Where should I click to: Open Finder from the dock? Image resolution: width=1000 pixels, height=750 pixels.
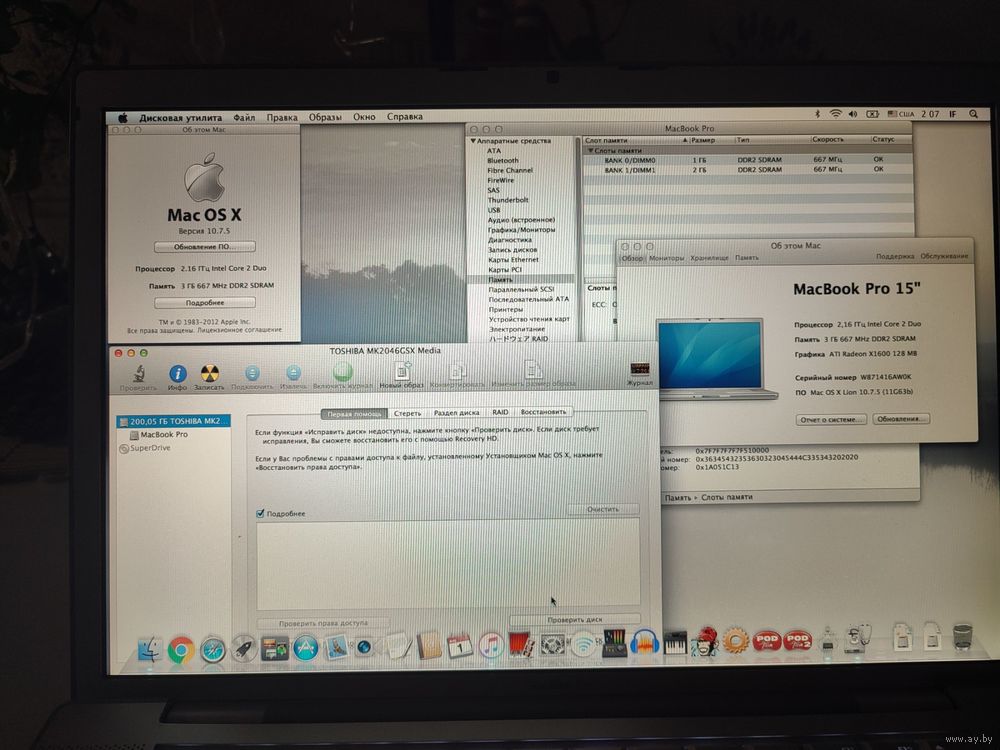[x=149, y=650]
